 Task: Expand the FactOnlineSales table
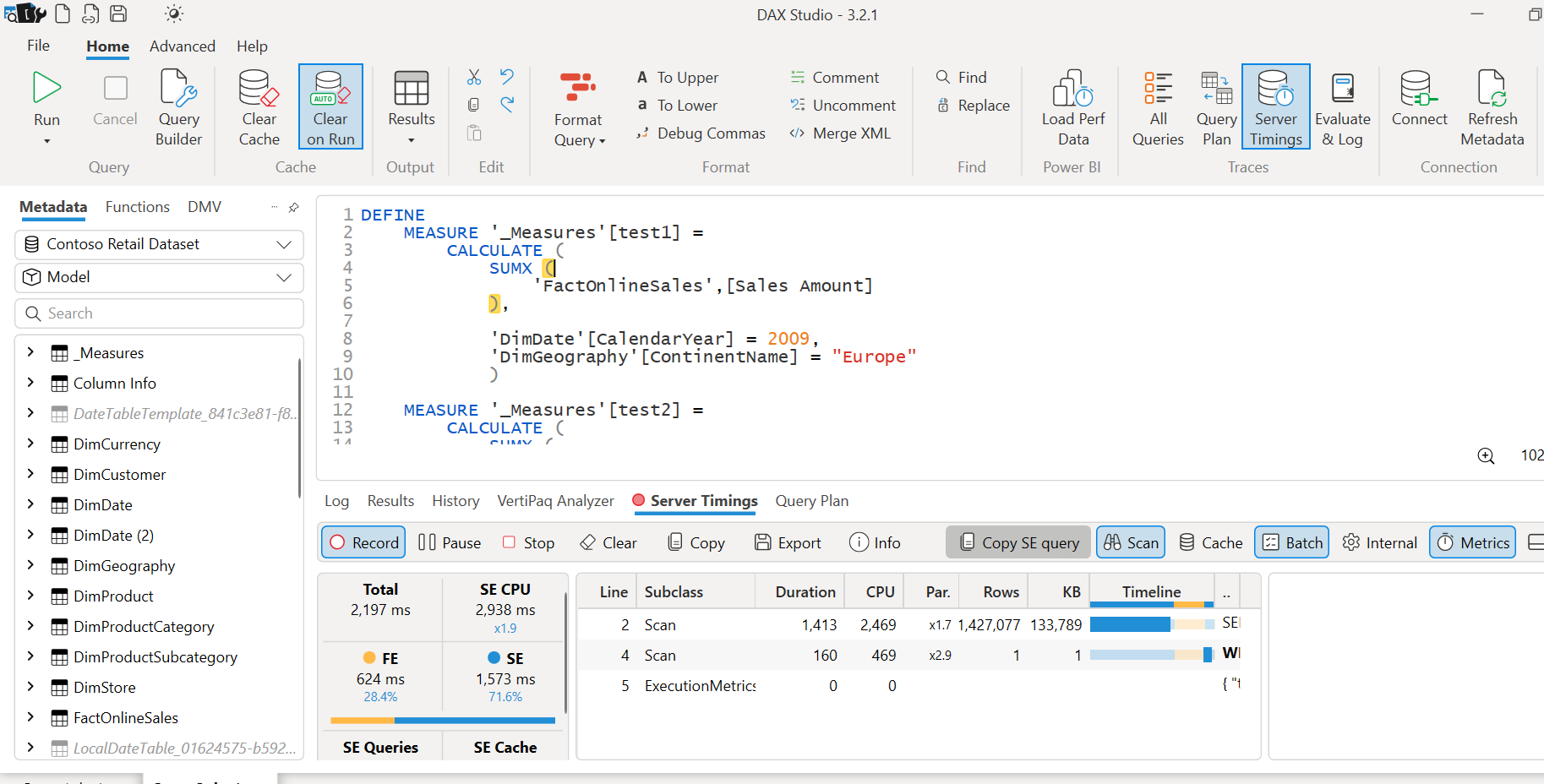coord(30,717)
